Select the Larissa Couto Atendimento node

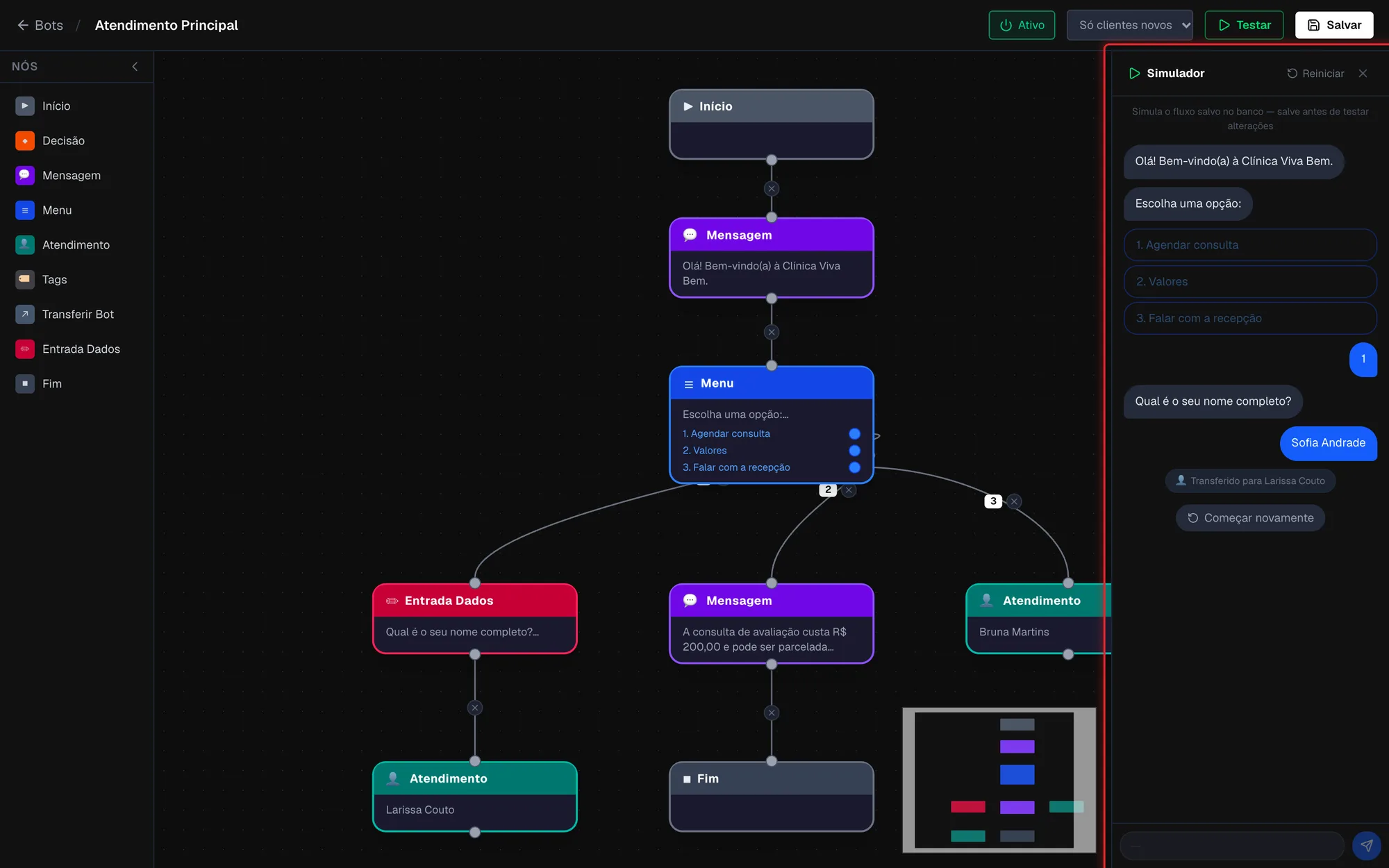tap(474, 796)
